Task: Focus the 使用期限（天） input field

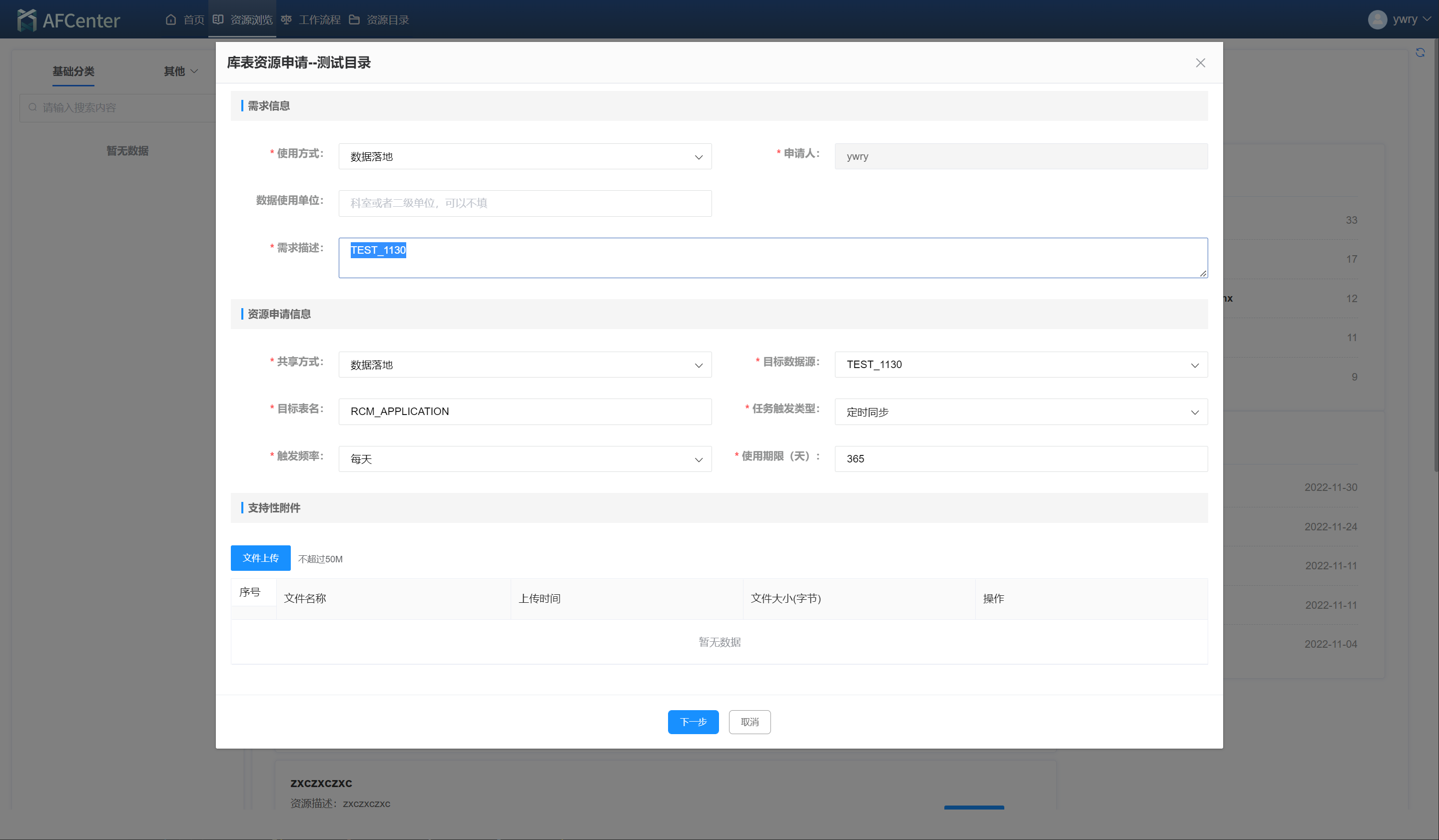Action: click(x=1021, y=459)
